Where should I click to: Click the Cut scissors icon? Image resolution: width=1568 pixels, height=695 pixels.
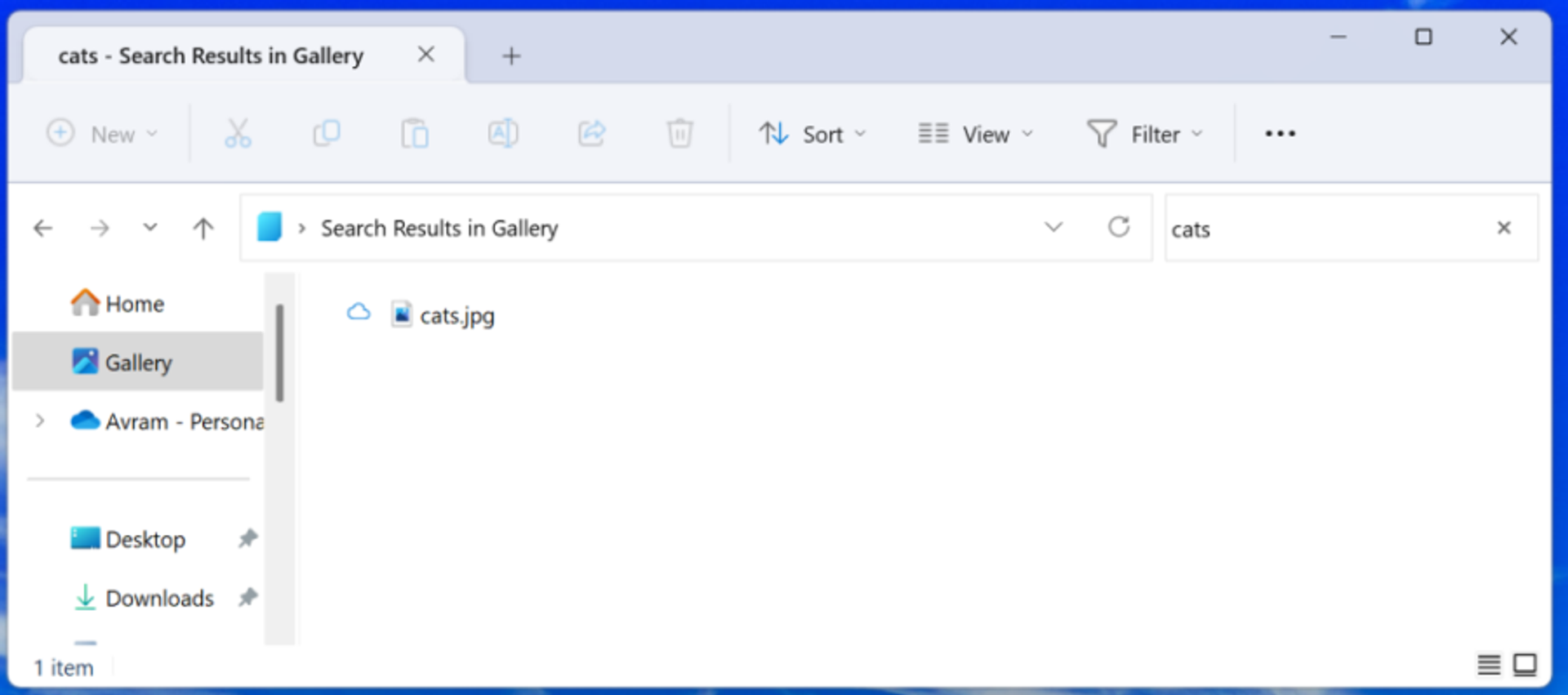(238, 134)
